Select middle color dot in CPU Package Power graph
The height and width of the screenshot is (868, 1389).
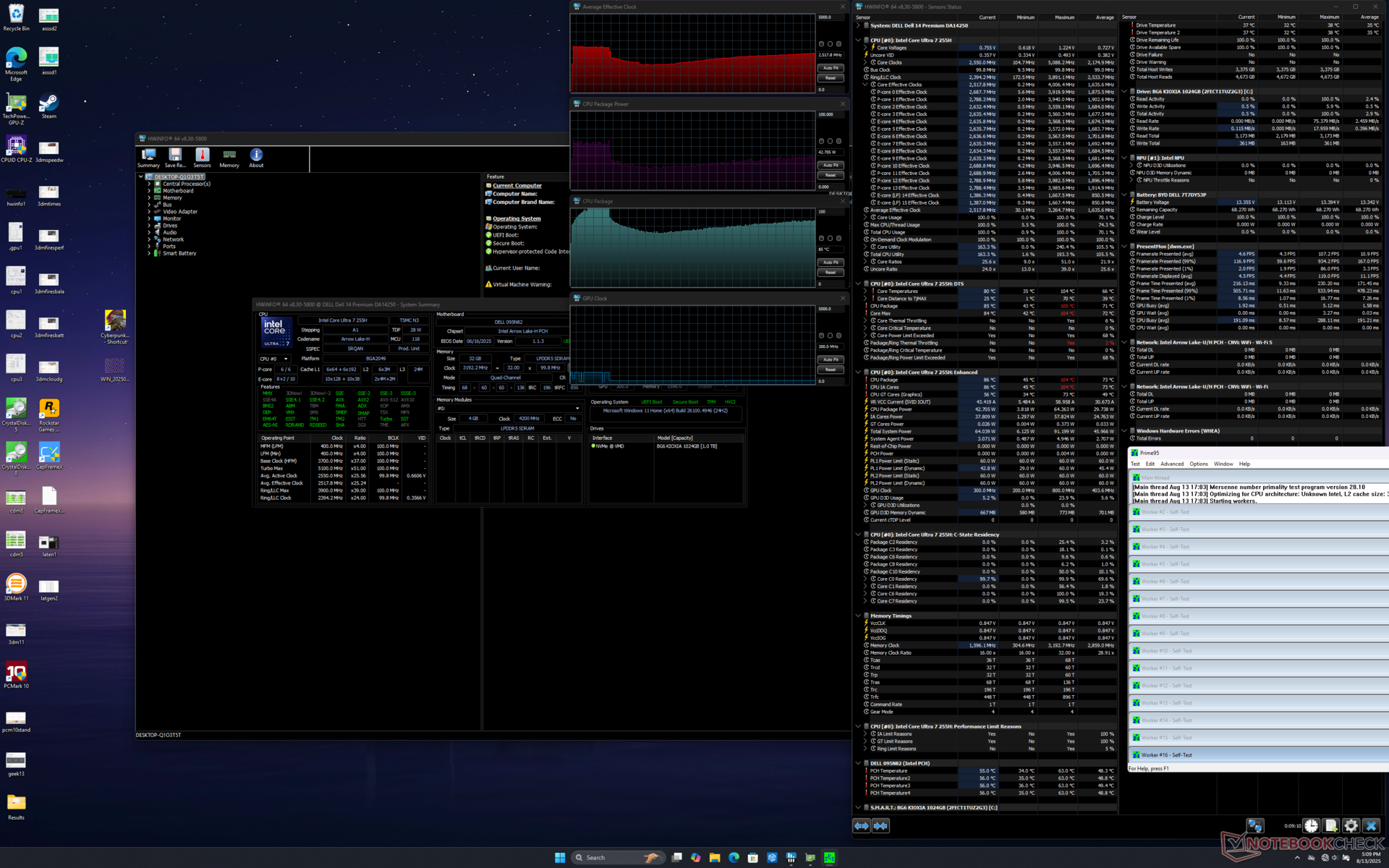click(830, 141)
